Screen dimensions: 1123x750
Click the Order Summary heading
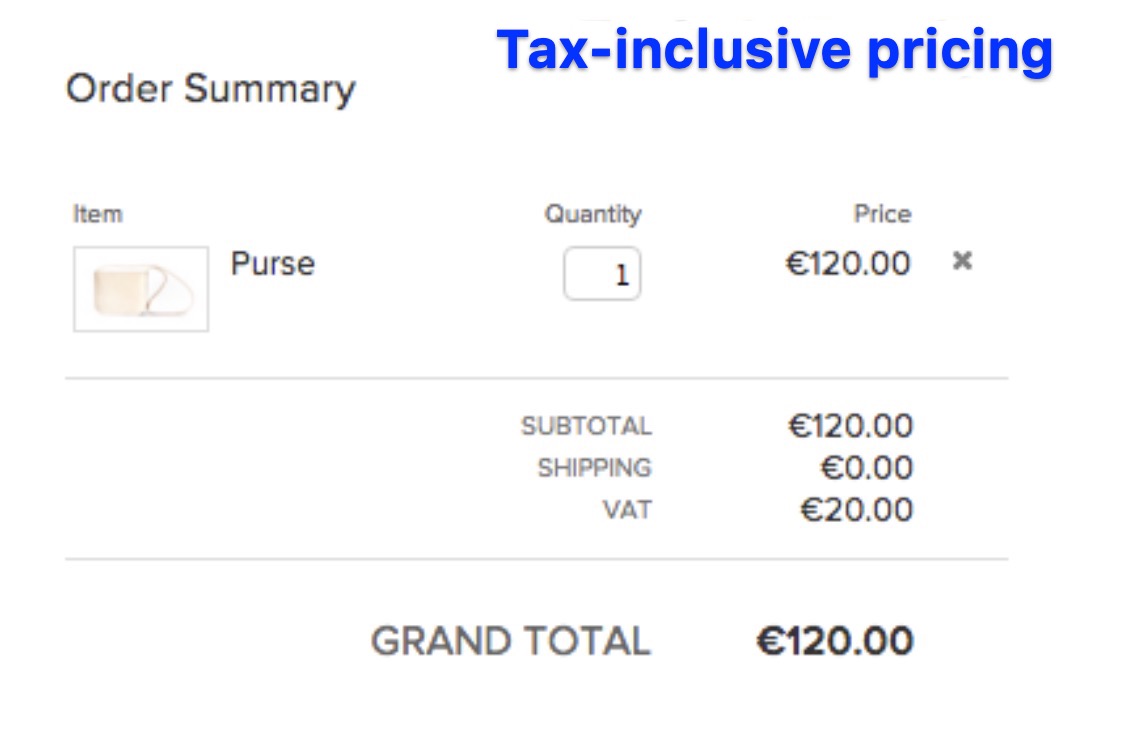point(210,89)
